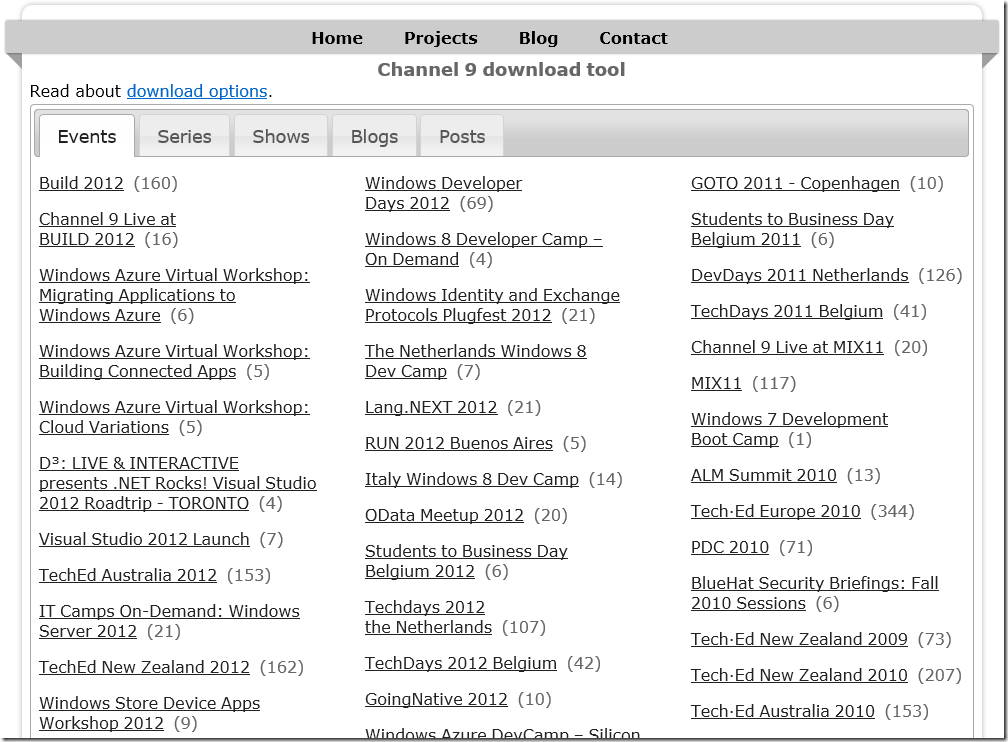Image resolution: width=1008 pixels, height=742 pixels.
Task: Open Tech·Ed New Zealand 2009 event
Action: [799, 639]
